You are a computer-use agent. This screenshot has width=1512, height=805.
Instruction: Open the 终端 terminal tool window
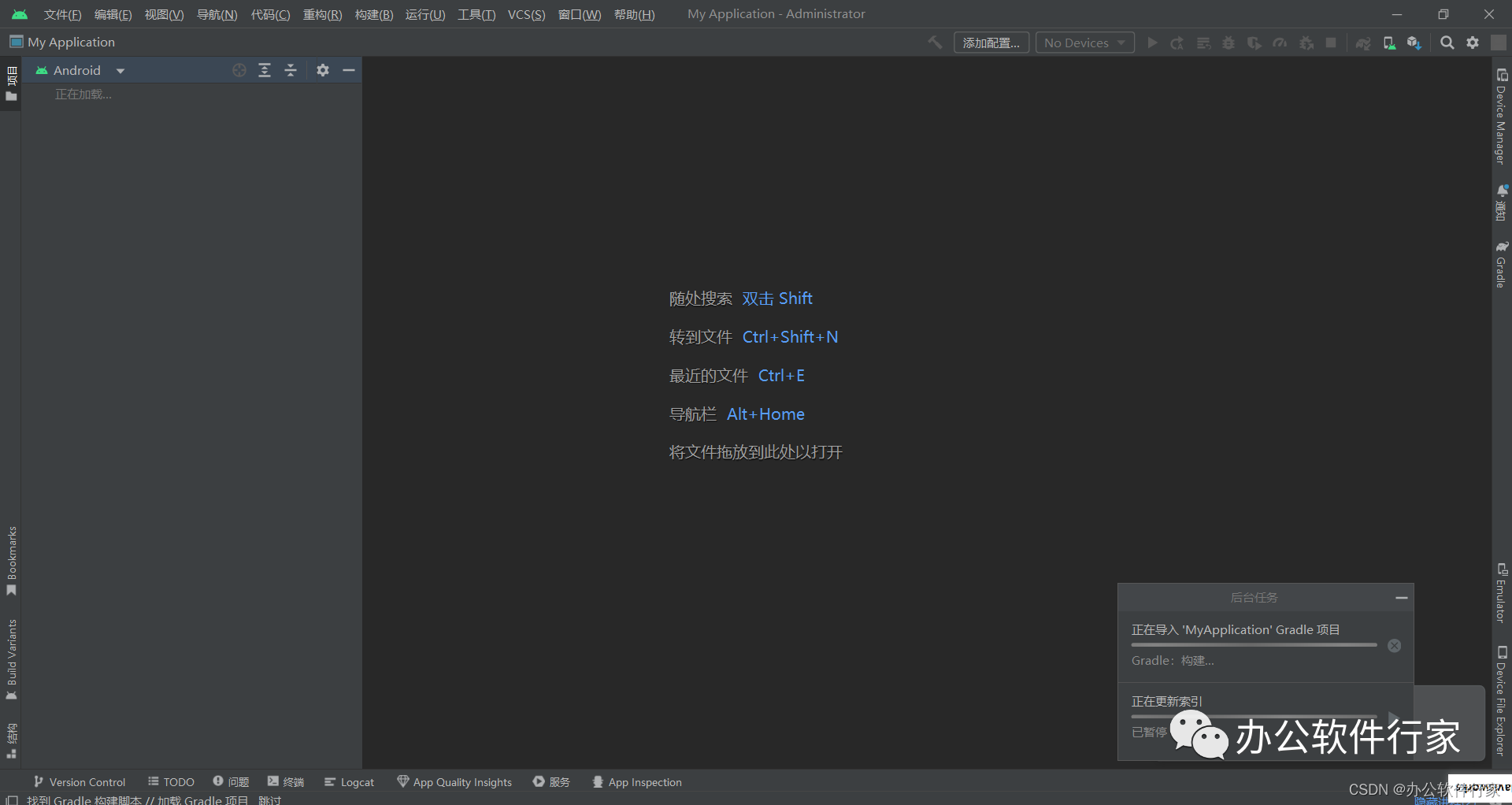point(286,782)
